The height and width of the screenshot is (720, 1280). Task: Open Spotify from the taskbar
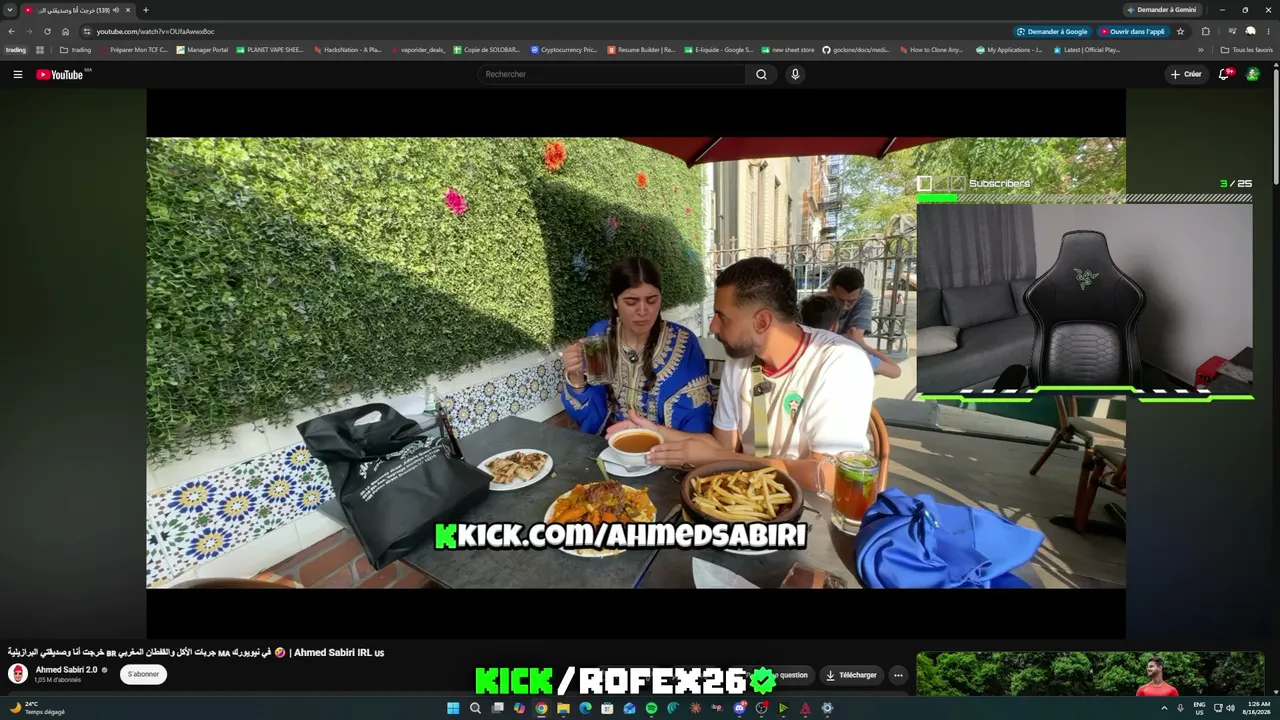pyautogui.click(x=651, y=708)
